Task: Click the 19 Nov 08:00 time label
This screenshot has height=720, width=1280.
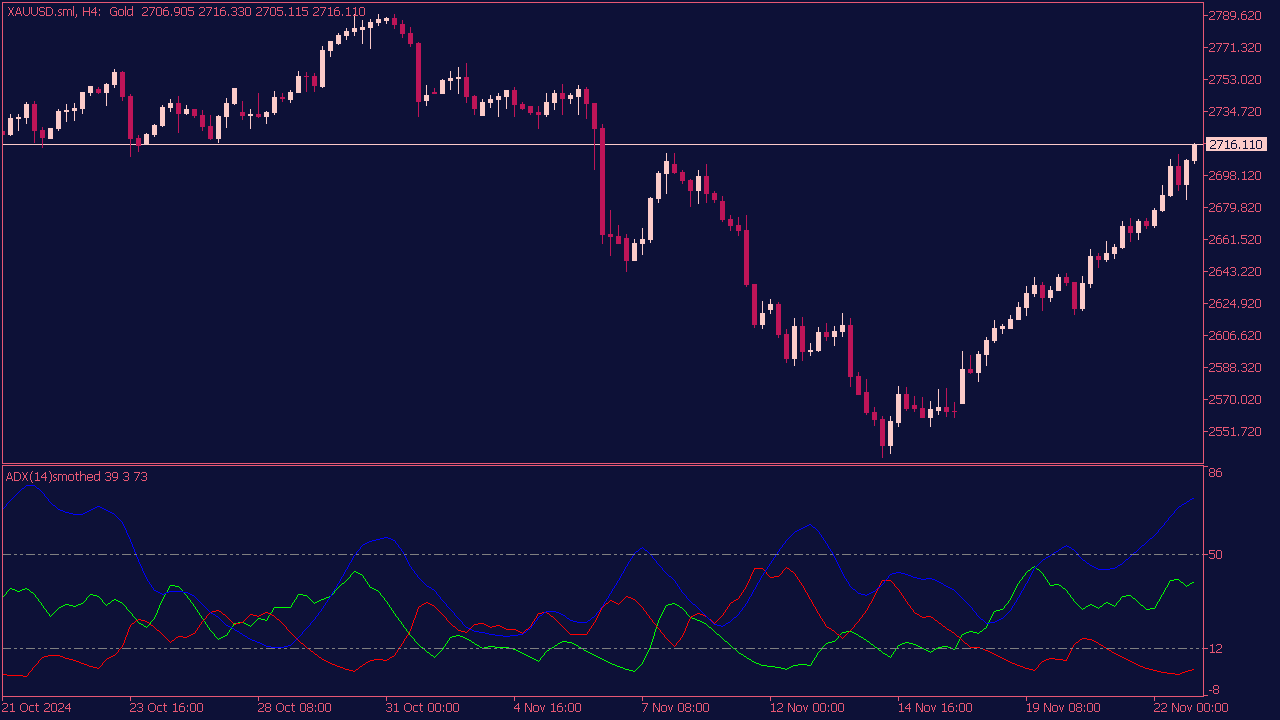Action: tap(1062, 708)
